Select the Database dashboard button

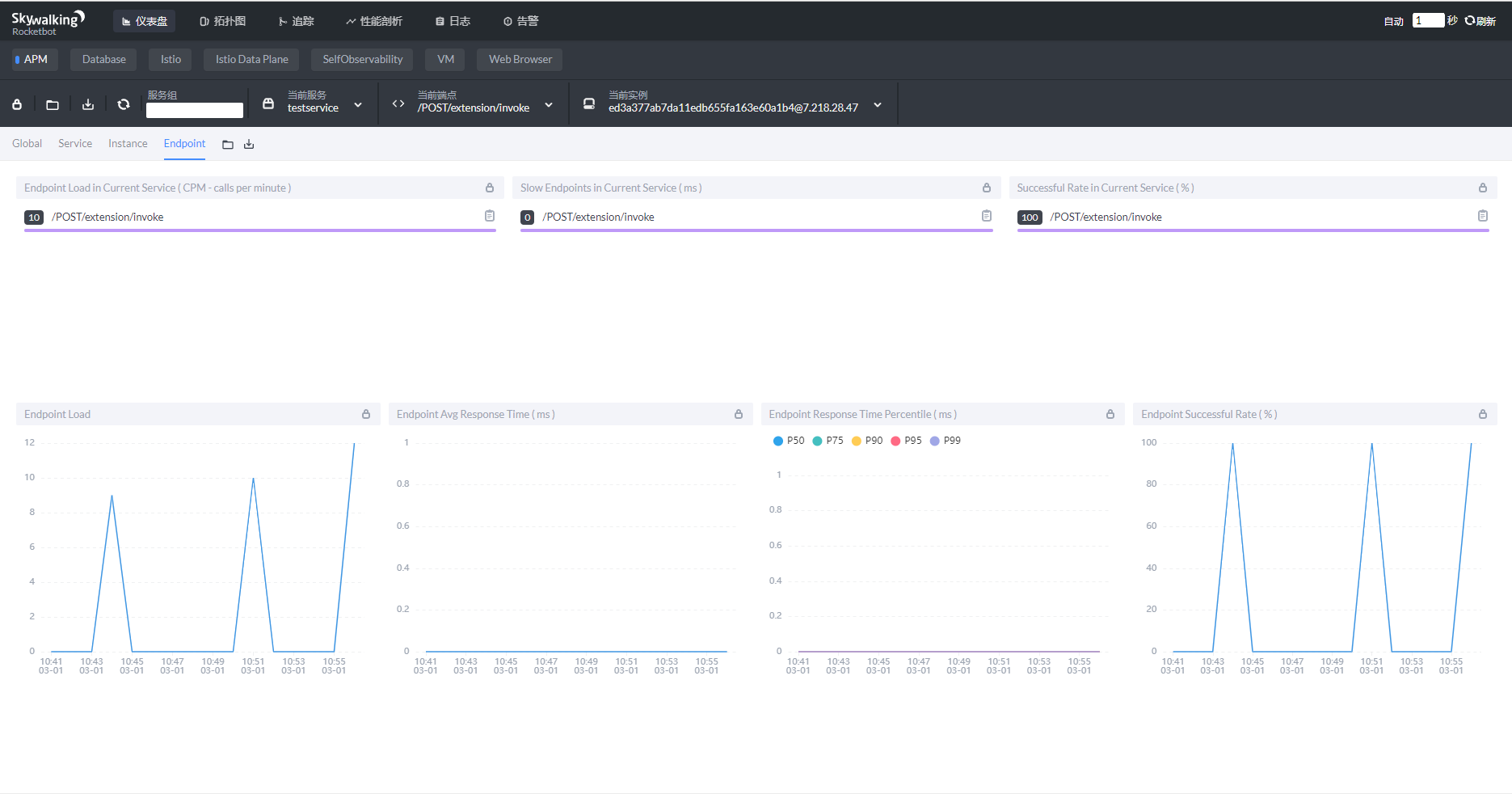pos(103,59)
